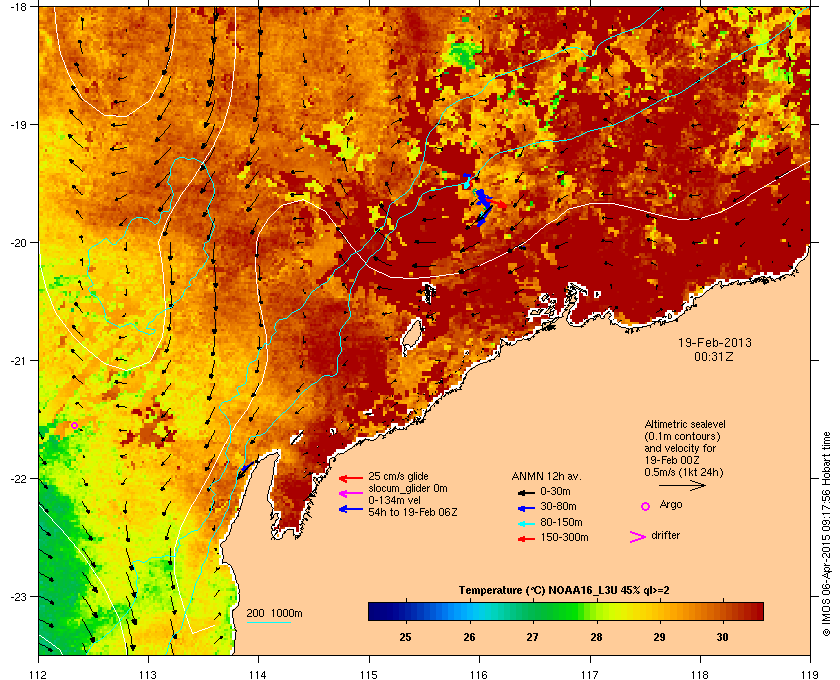
Task: Click the blue 0-134m vel arrow
Action: pos(351,509)
